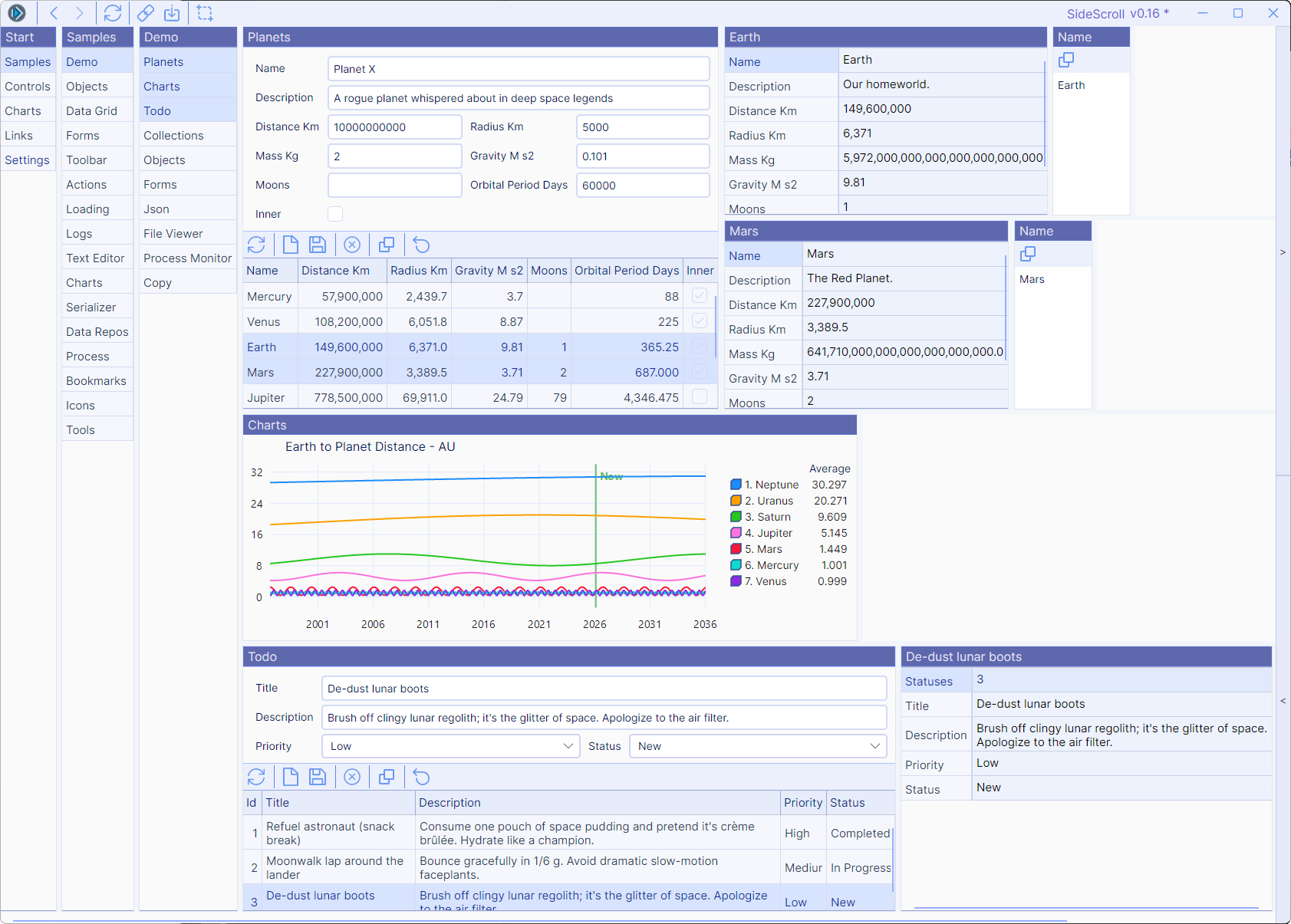Save the Planet X record

click(318, 245)
